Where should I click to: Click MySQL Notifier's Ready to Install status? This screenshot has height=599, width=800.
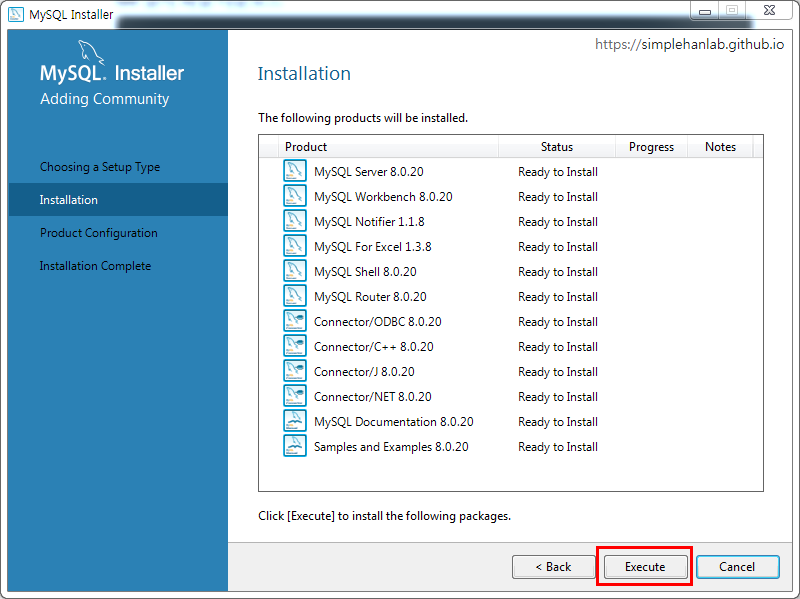click(x=558, y=222)
